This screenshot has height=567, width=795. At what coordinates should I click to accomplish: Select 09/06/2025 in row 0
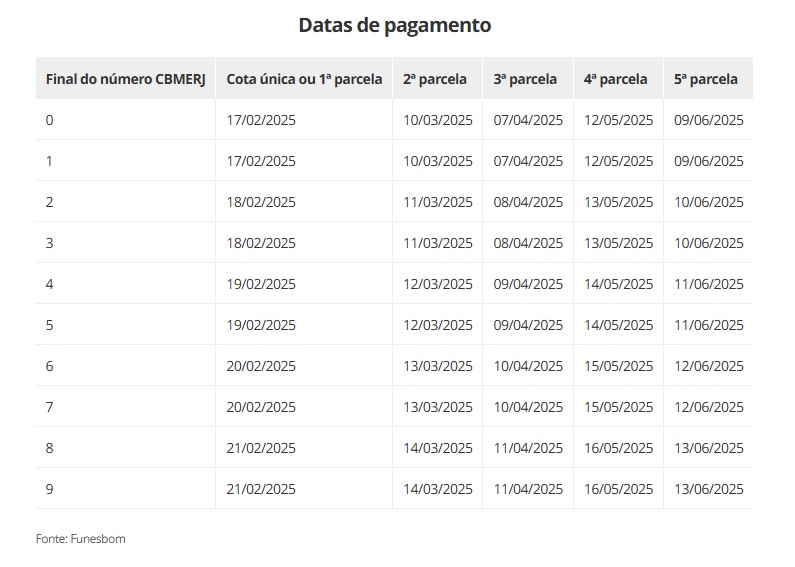(x=709, y=120)
